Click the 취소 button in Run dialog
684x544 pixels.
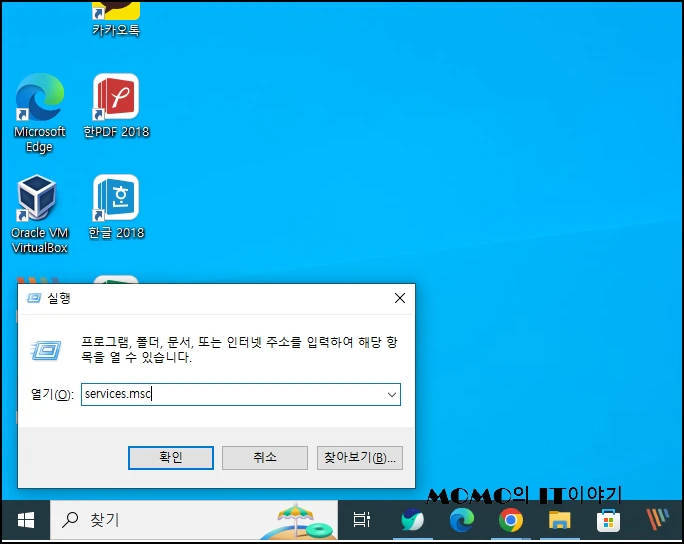[x=265, y=458]
